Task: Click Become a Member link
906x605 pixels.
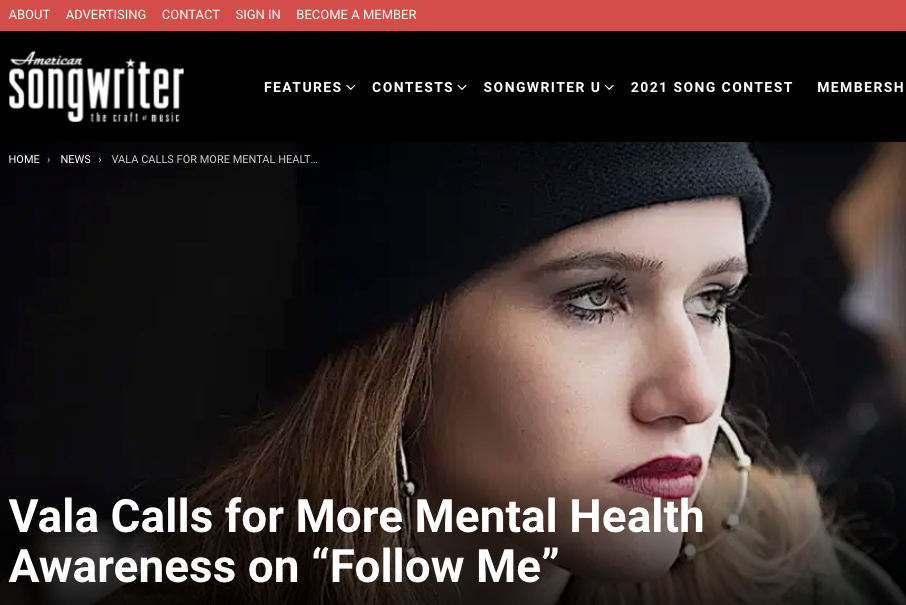Action: pos(356,15)
